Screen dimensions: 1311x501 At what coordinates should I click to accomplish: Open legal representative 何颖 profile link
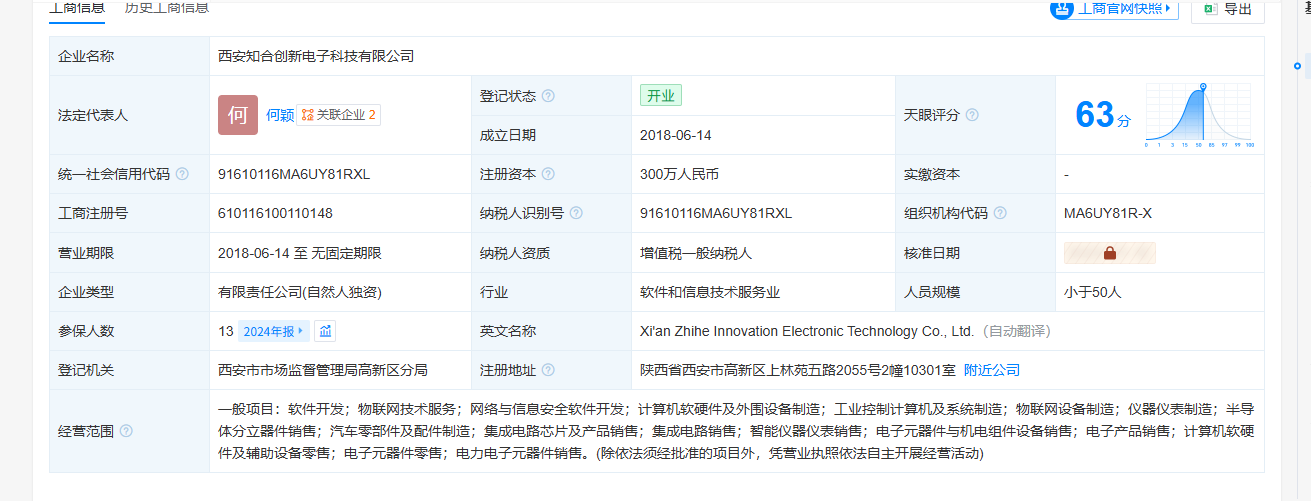(x=280, y=115)
